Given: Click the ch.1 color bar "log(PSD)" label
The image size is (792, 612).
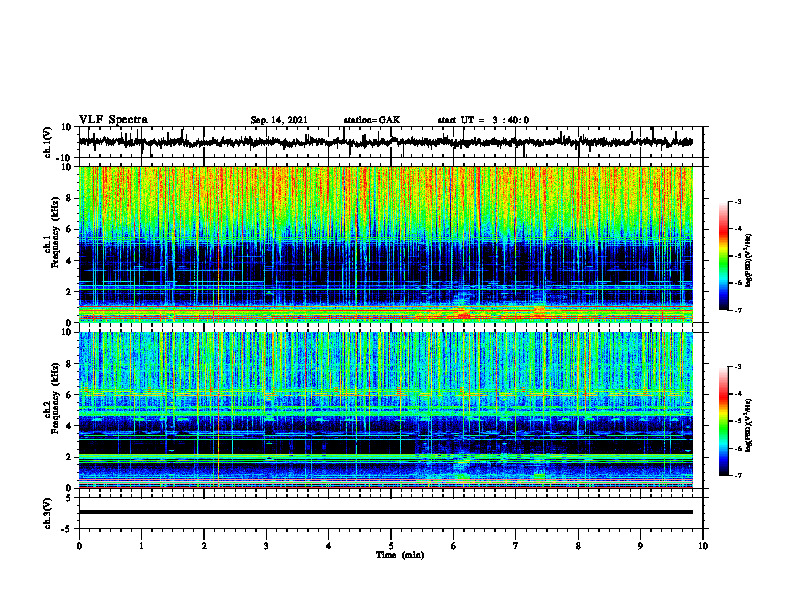Looking at the screenshot, I should click(749, 261).
